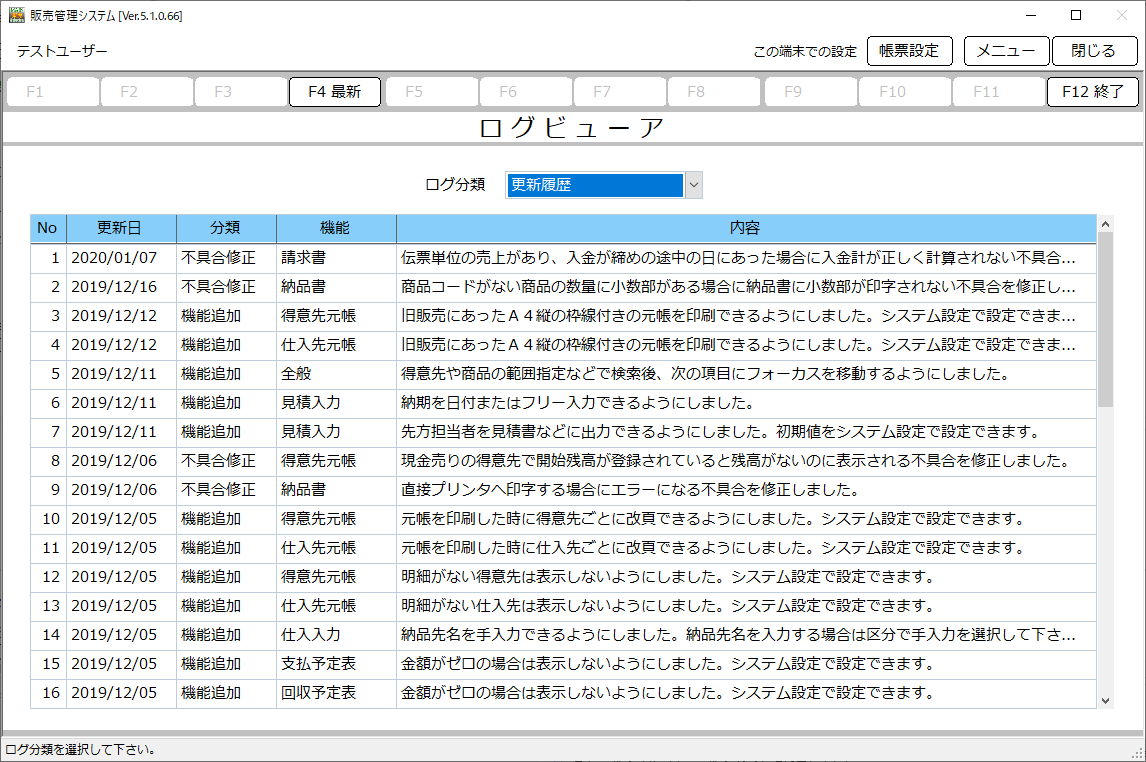Click the 分類 column header
Viewport: 1146px width, 762px height.
coord(227,228)
